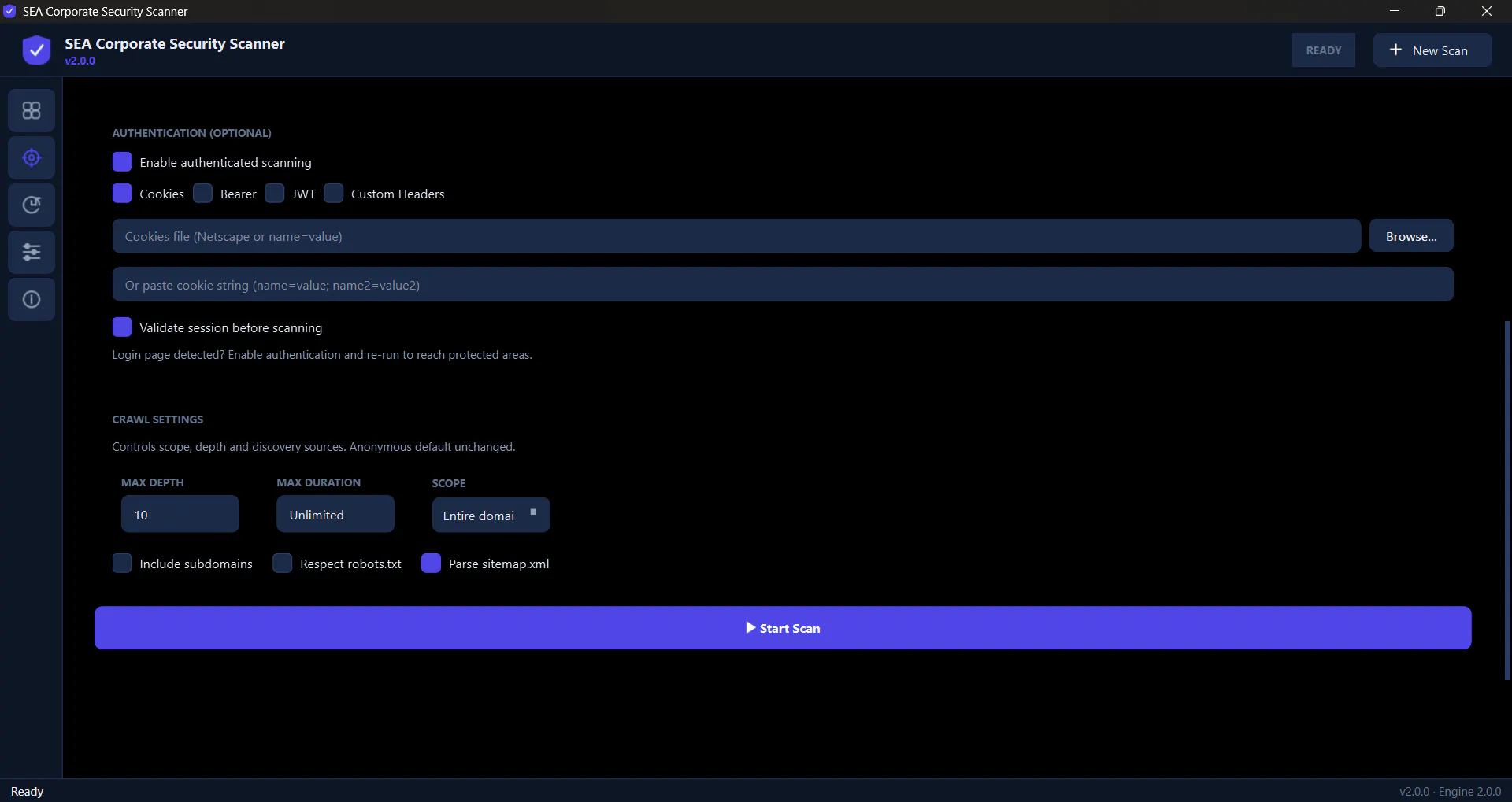
Task: Click the READY status badge
Action: (x=1324, y=50)
